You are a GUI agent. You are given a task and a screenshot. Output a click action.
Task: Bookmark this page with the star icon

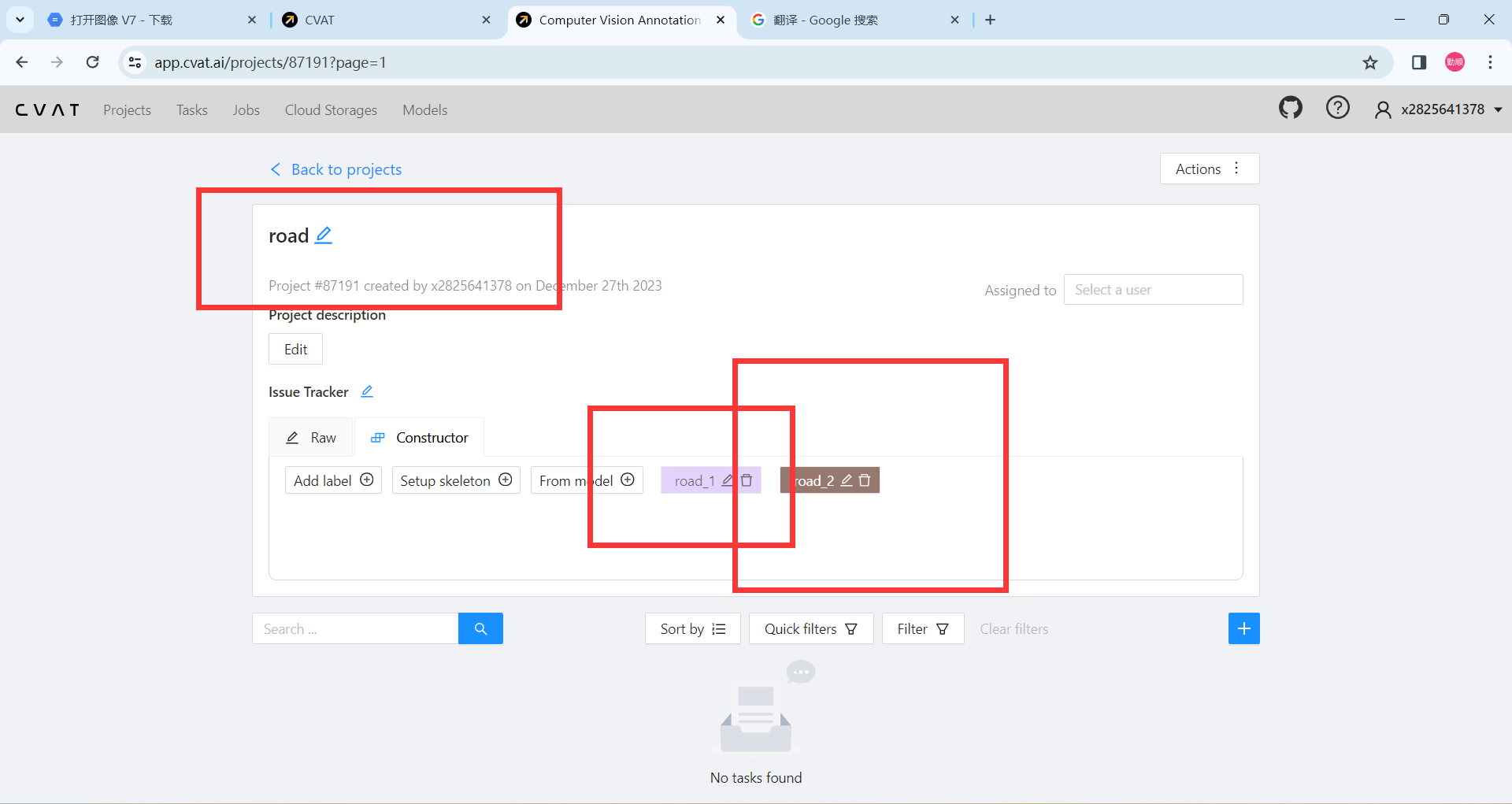pyautogui.click(x=1370, y=62)
